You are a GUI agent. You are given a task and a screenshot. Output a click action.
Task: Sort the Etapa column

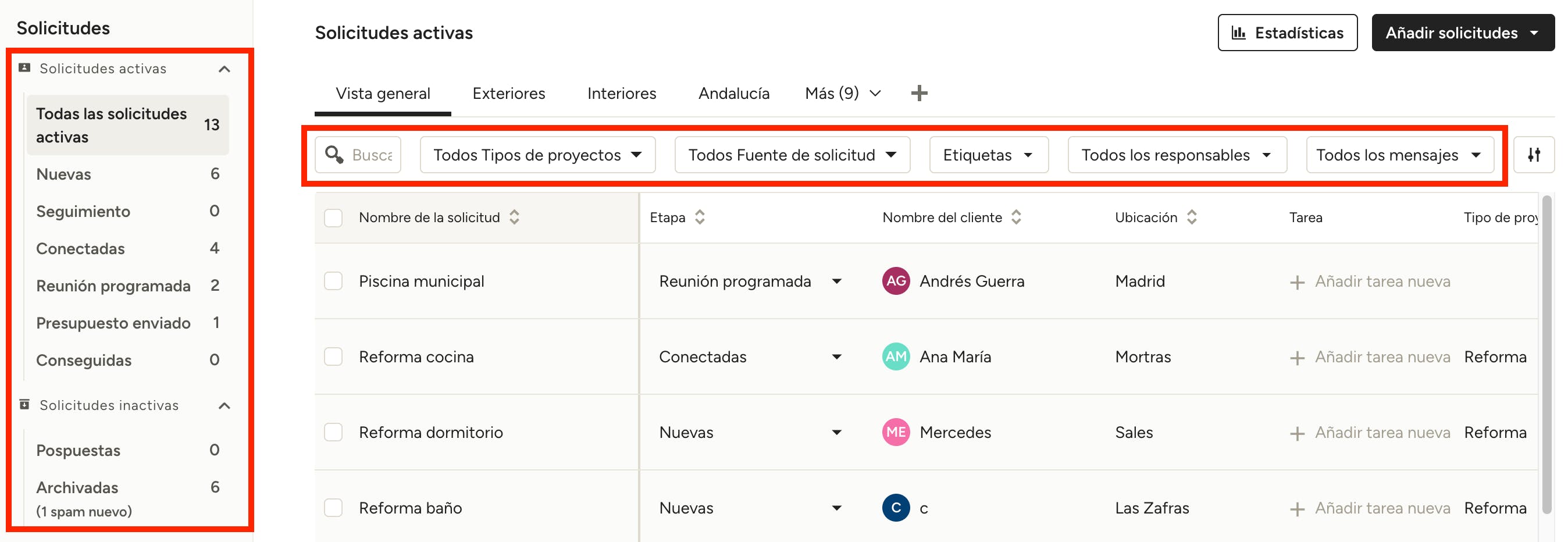coord(700,217)
